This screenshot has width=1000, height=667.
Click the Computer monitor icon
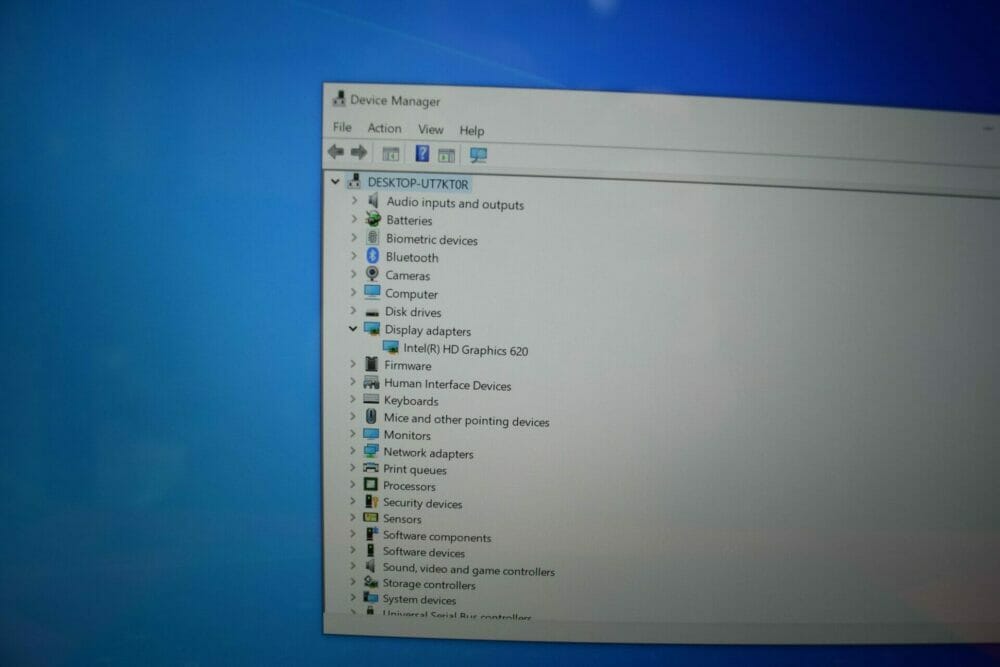pos(372,293)
